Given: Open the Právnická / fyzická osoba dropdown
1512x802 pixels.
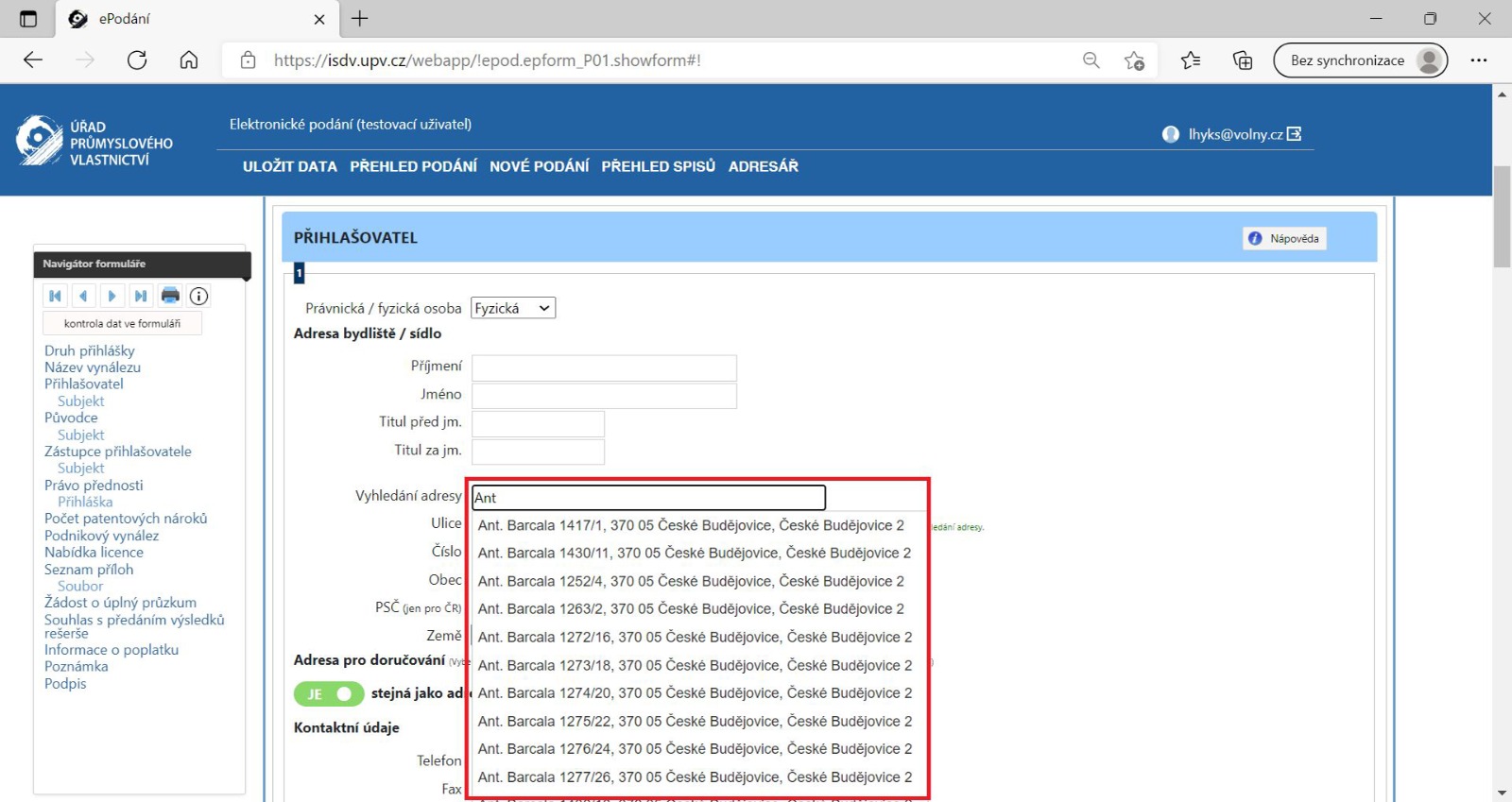Looking at the screenshot, I should pos(513,309).
